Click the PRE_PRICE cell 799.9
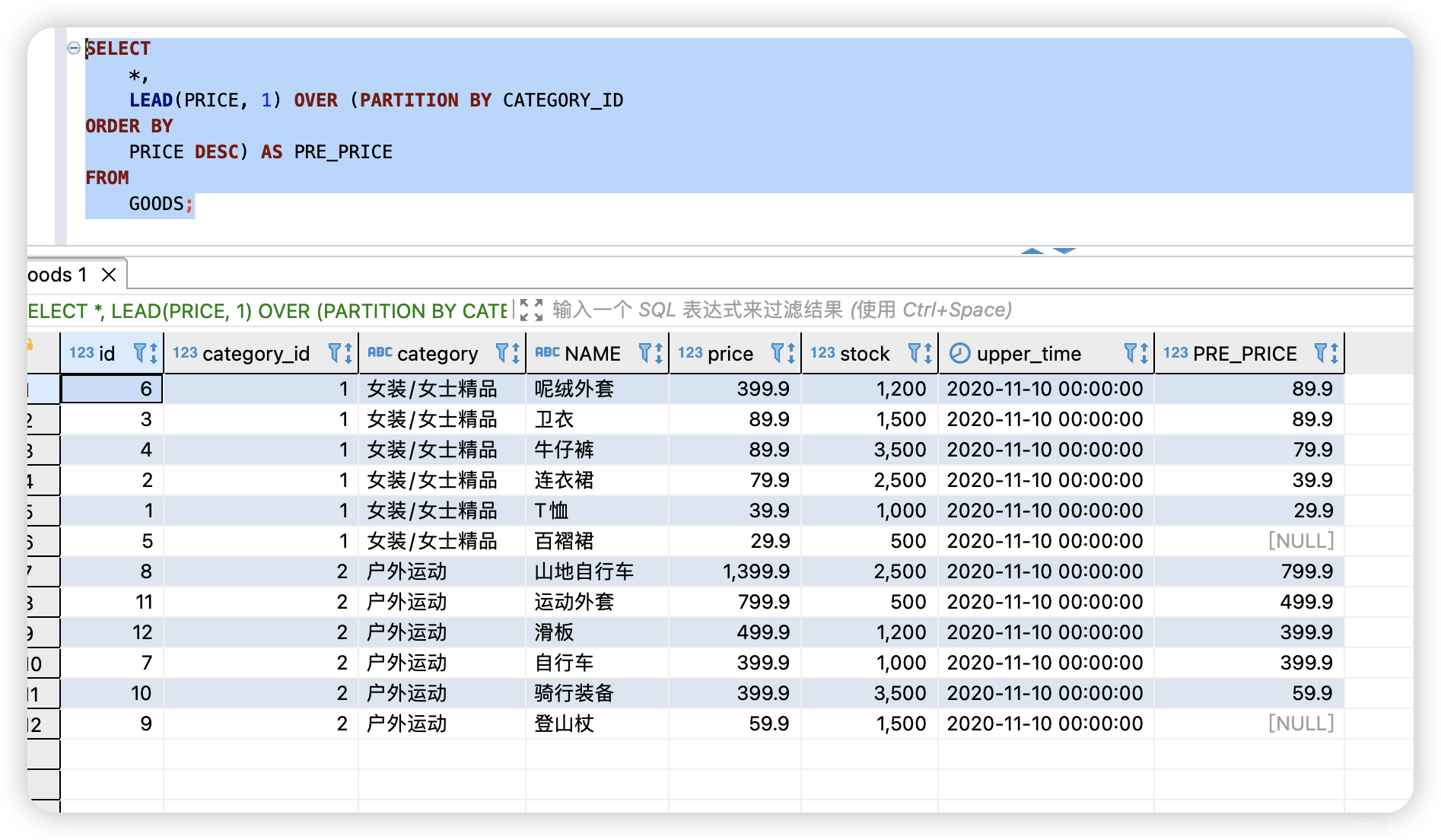1441x840 pixels. click(x=1249, y=571)
